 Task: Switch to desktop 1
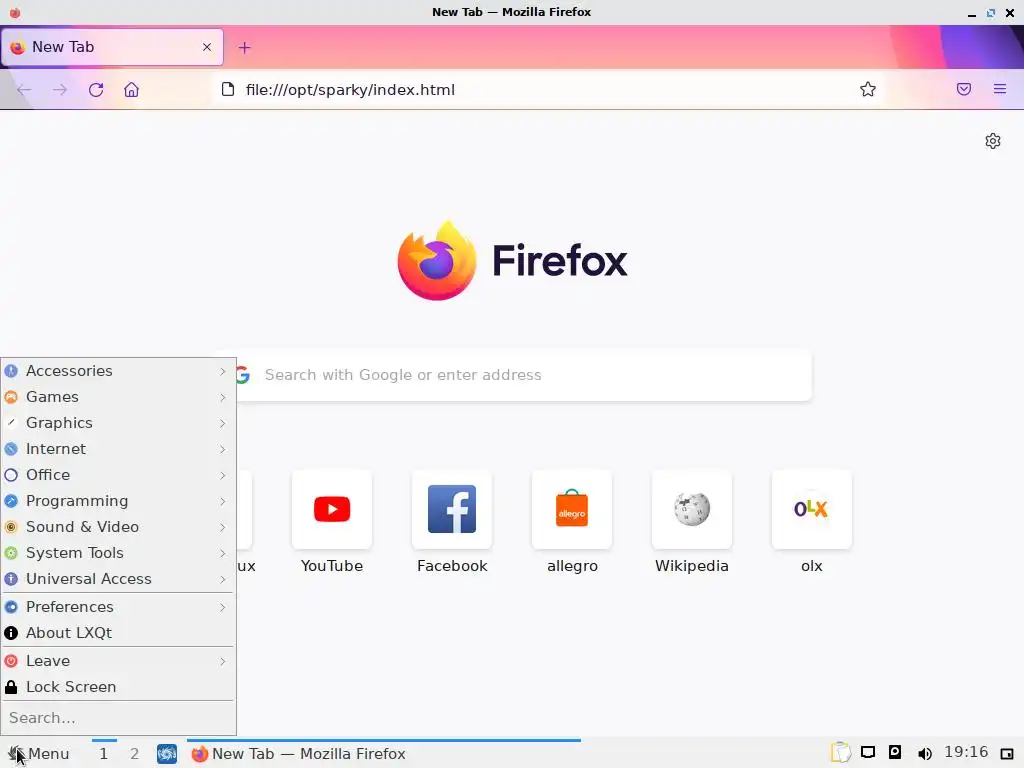coord(103,754)
